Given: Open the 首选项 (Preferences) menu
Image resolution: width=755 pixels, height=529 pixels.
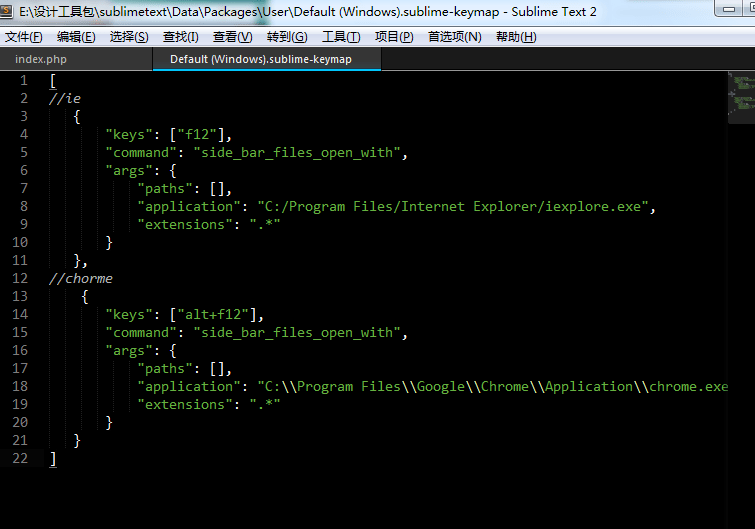Looking at the screenshot, I should (x=454, y=37).
